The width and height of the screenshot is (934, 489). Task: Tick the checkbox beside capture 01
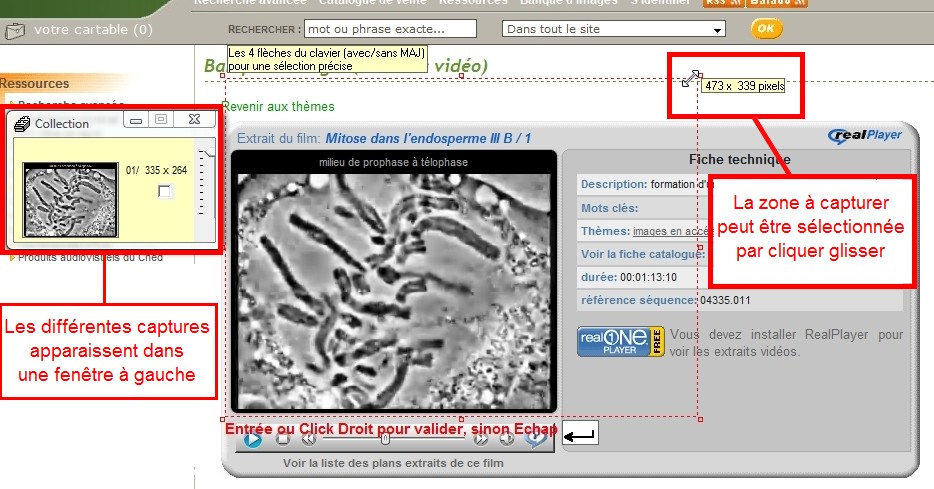(166, 192)
